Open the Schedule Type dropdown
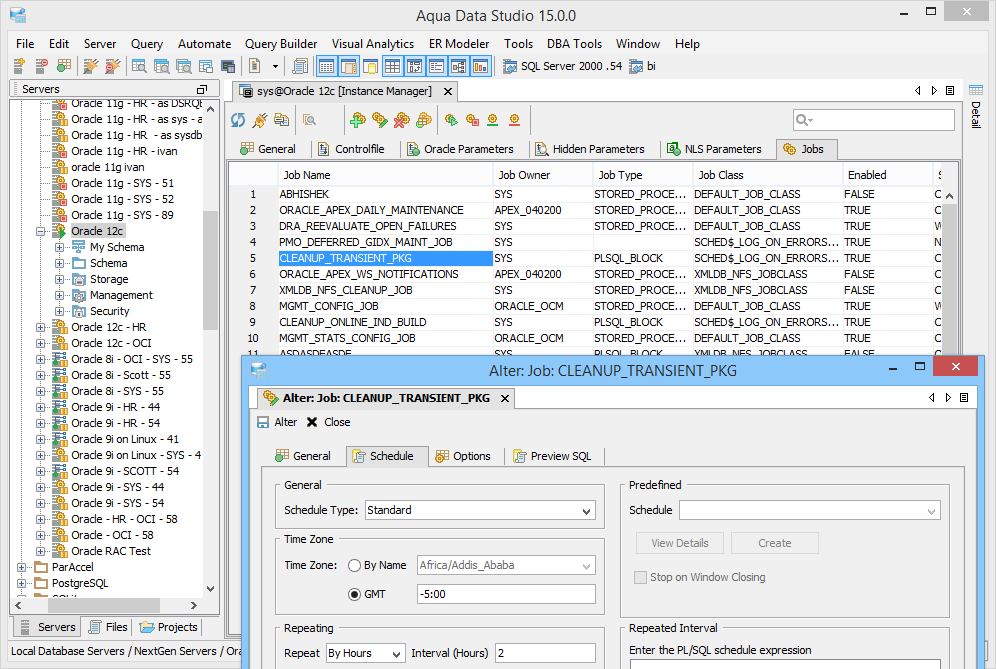996x669 pixels. pyautogui.click(x=586, y=511)
